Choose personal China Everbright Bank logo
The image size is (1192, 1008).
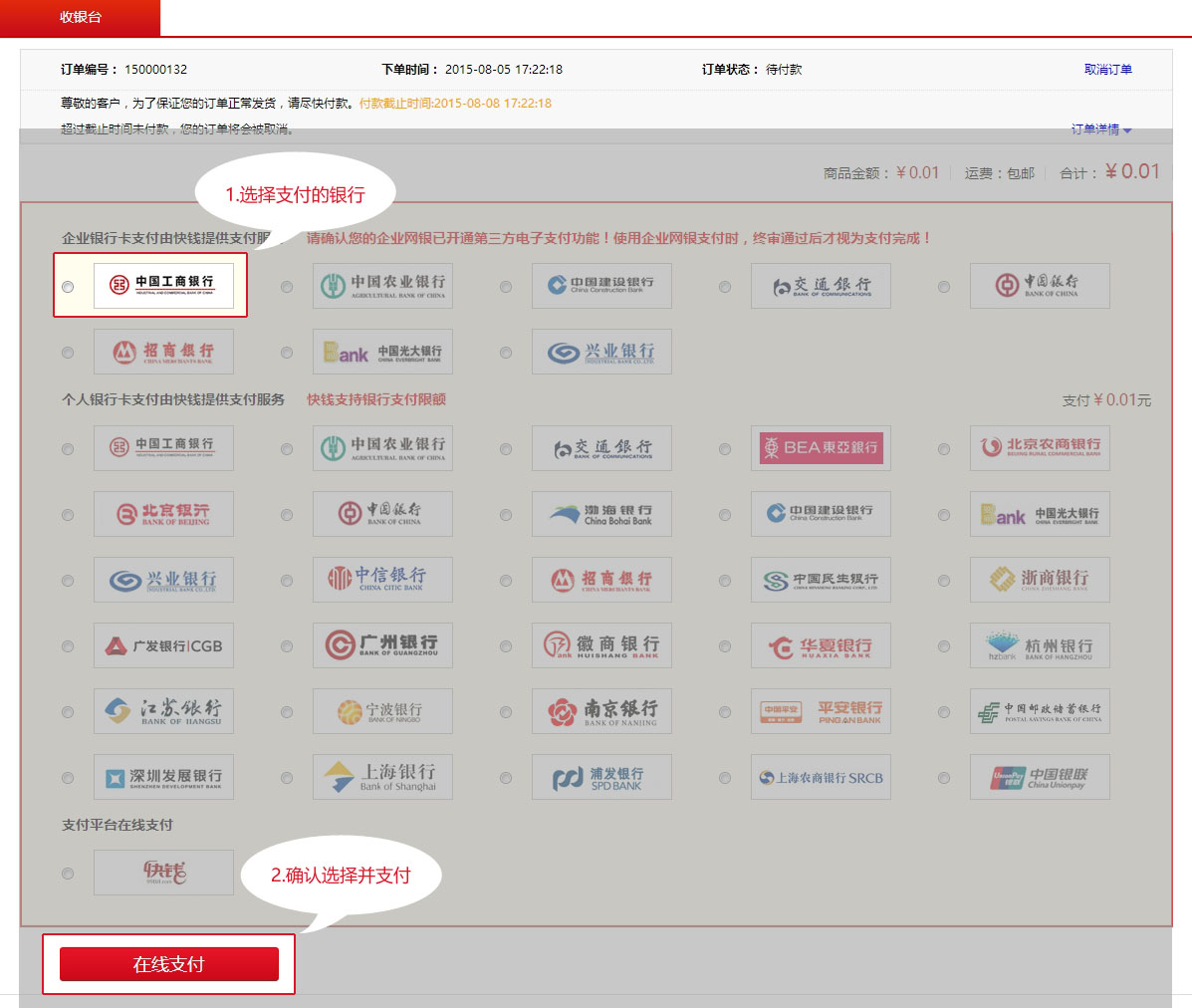point(1040,514)
